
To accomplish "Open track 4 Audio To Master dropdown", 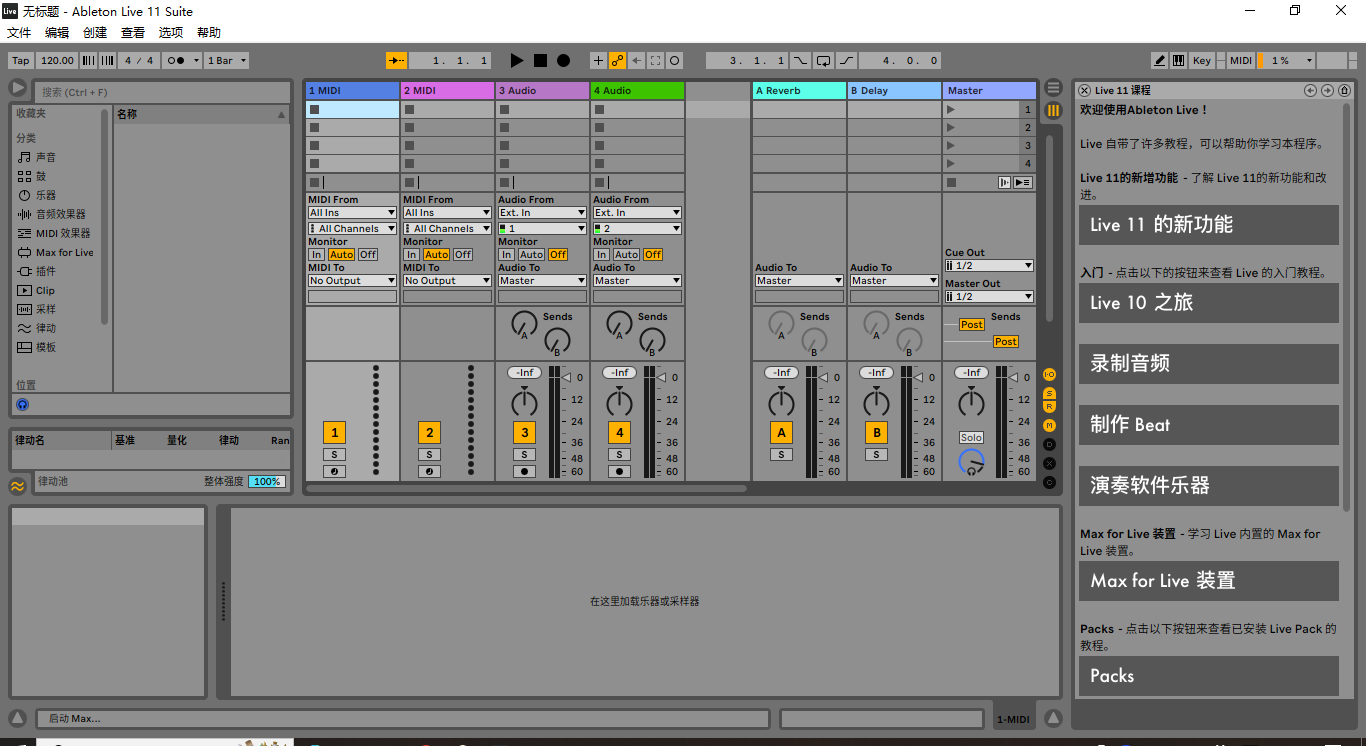I will pos(637,281).
